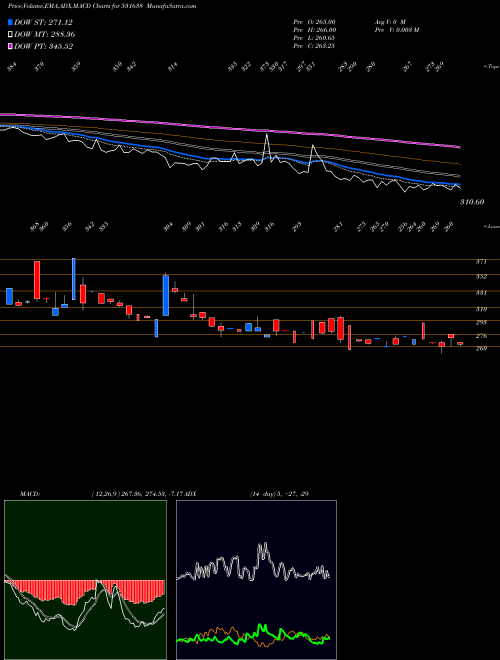Click the MACD values '267.36, 274.53, -7.17'
Screen dimensions: 500x660
153,494
